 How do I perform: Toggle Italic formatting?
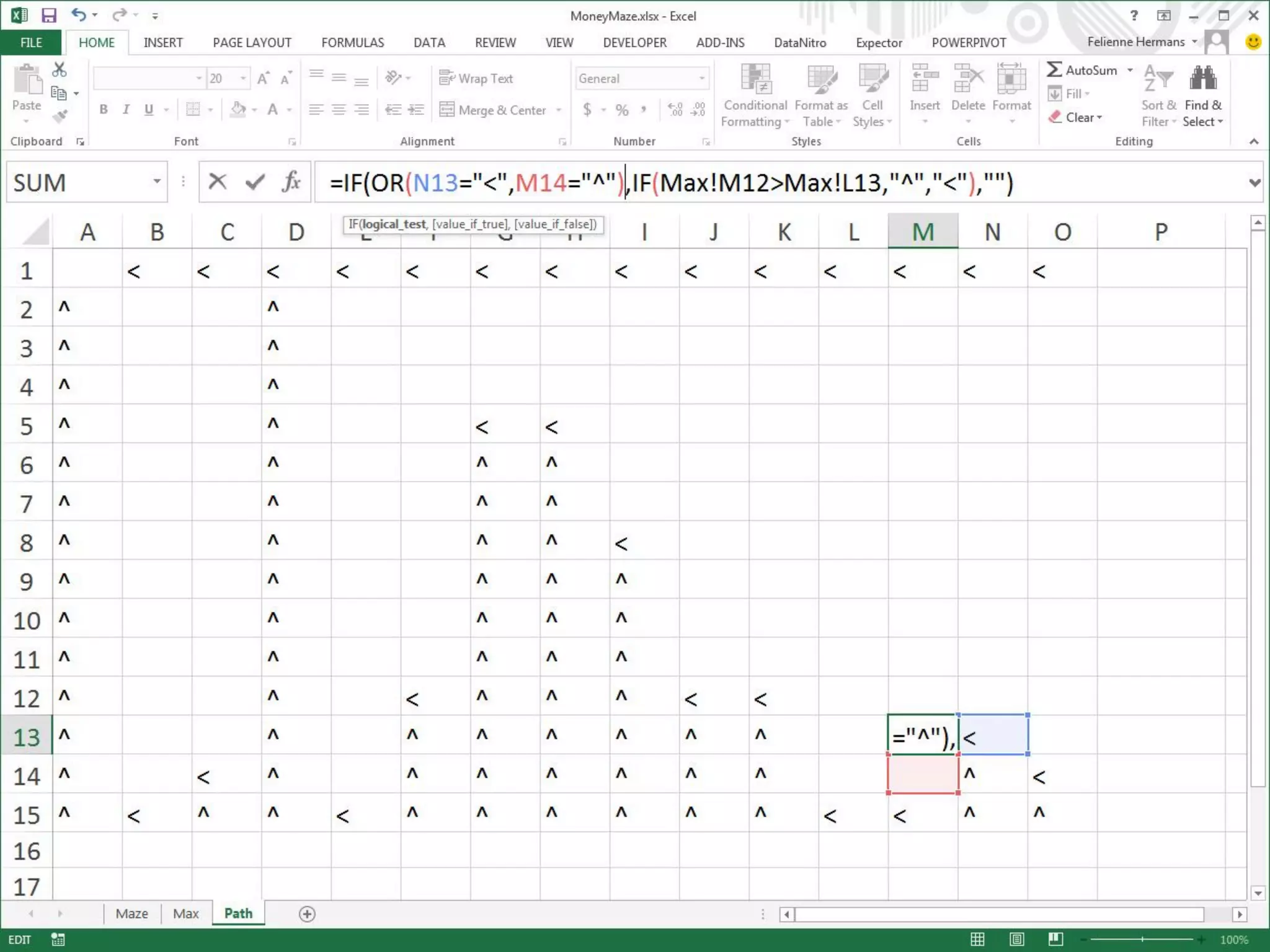coord(126,110)
